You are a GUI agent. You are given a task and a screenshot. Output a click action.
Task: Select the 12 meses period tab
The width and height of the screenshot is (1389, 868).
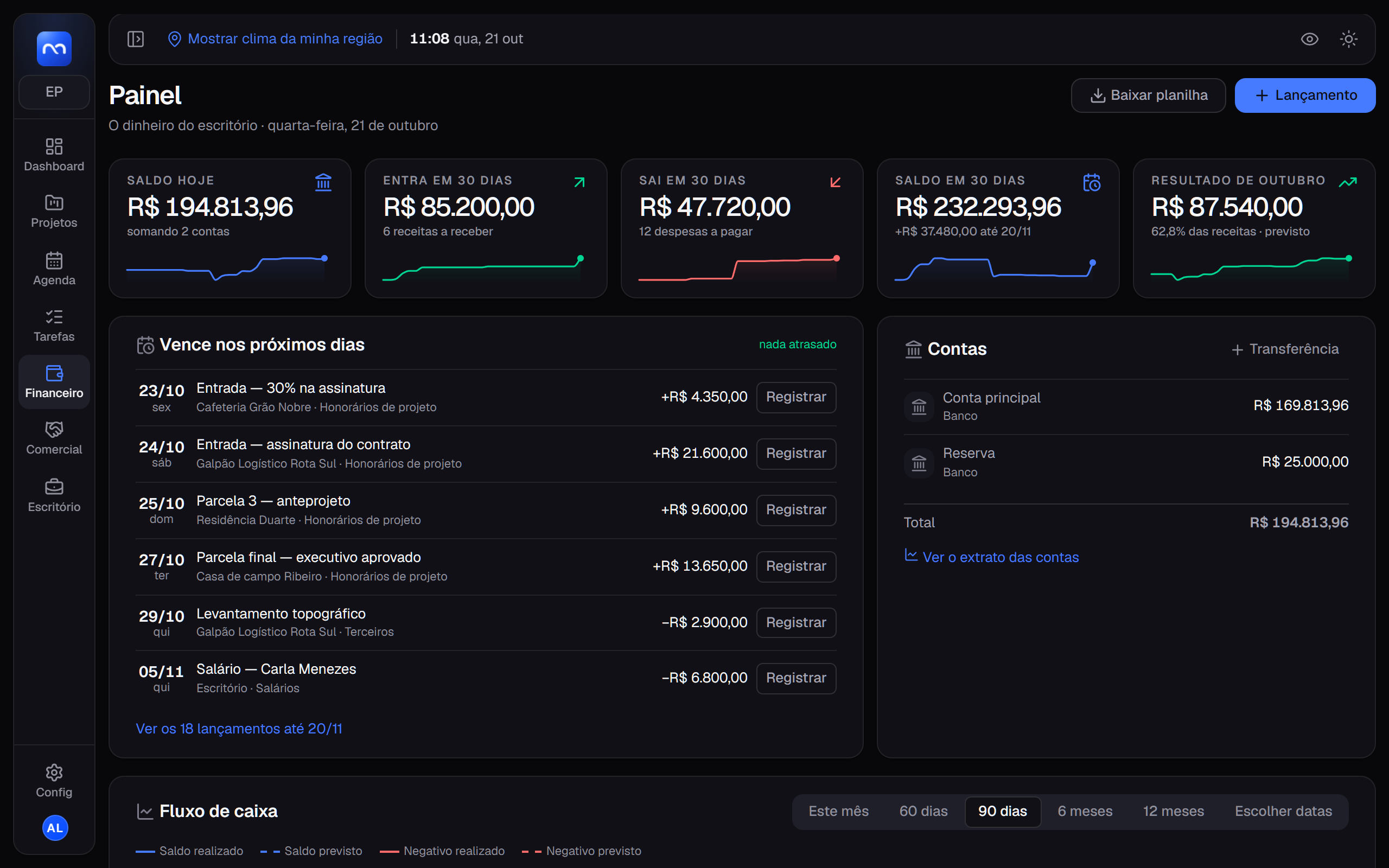tap(1173, 811)
